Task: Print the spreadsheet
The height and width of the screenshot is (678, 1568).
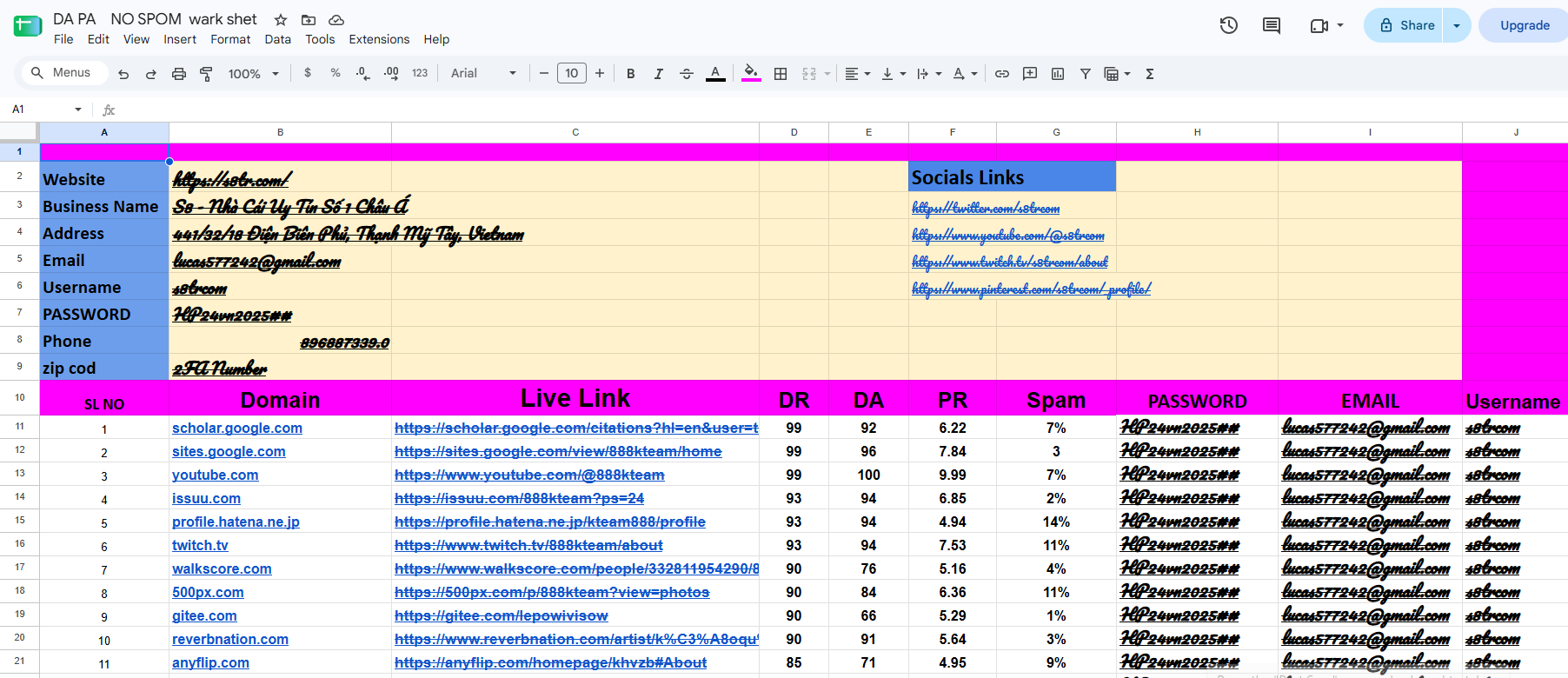Action: coord(179,74)
